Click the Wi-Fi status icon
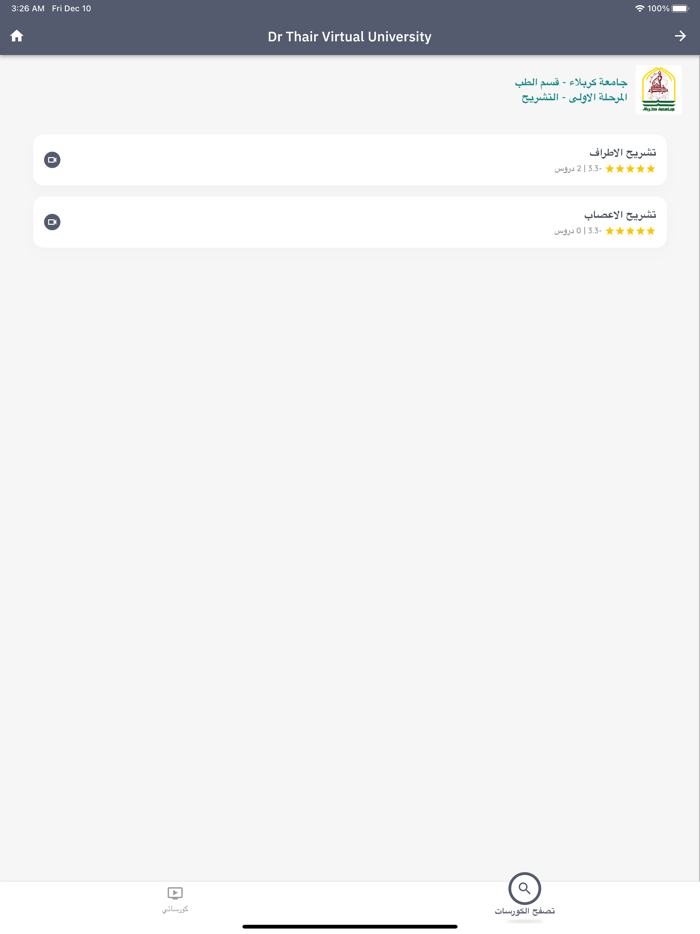The width and height of the screenshot is (700, 934). click(639, 9)
